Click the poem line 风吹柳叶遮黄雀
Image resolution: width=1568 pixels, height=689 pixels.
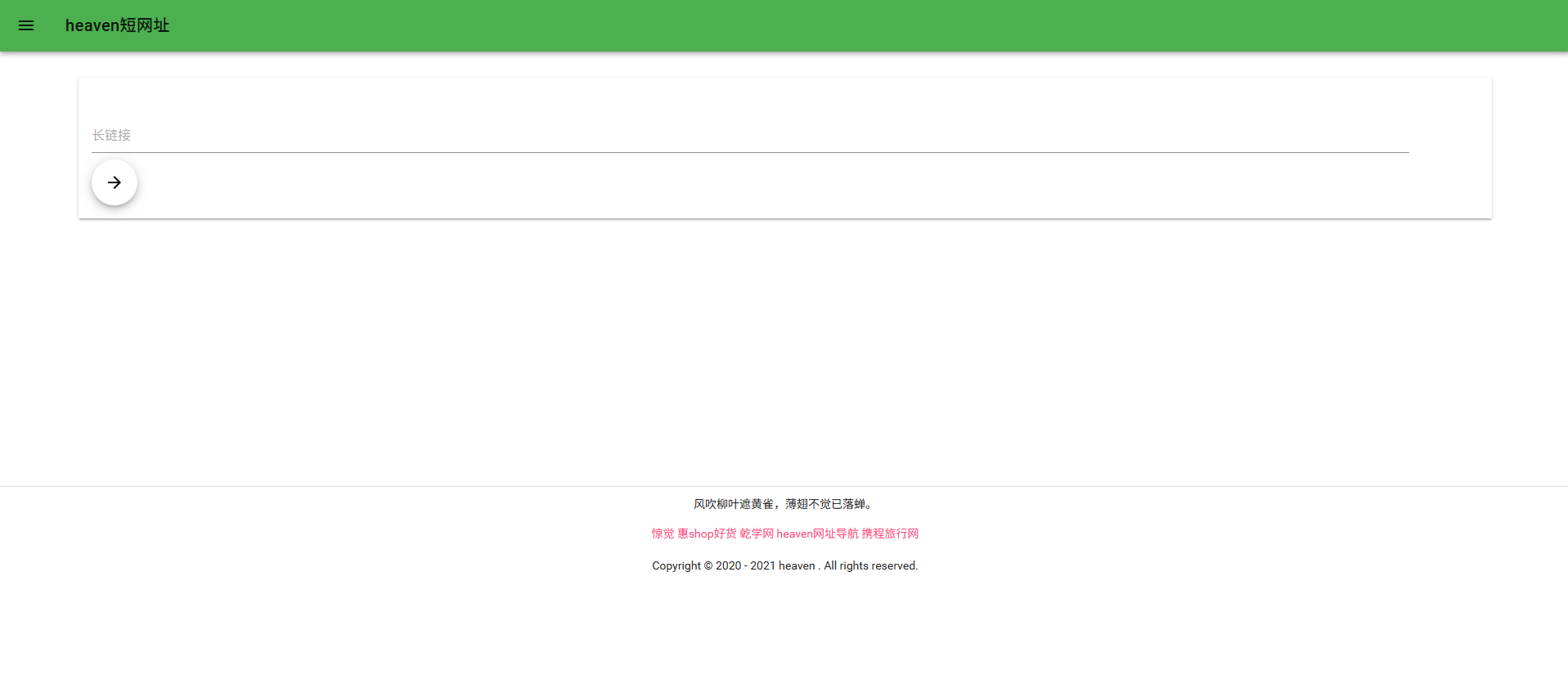point(734,504)
